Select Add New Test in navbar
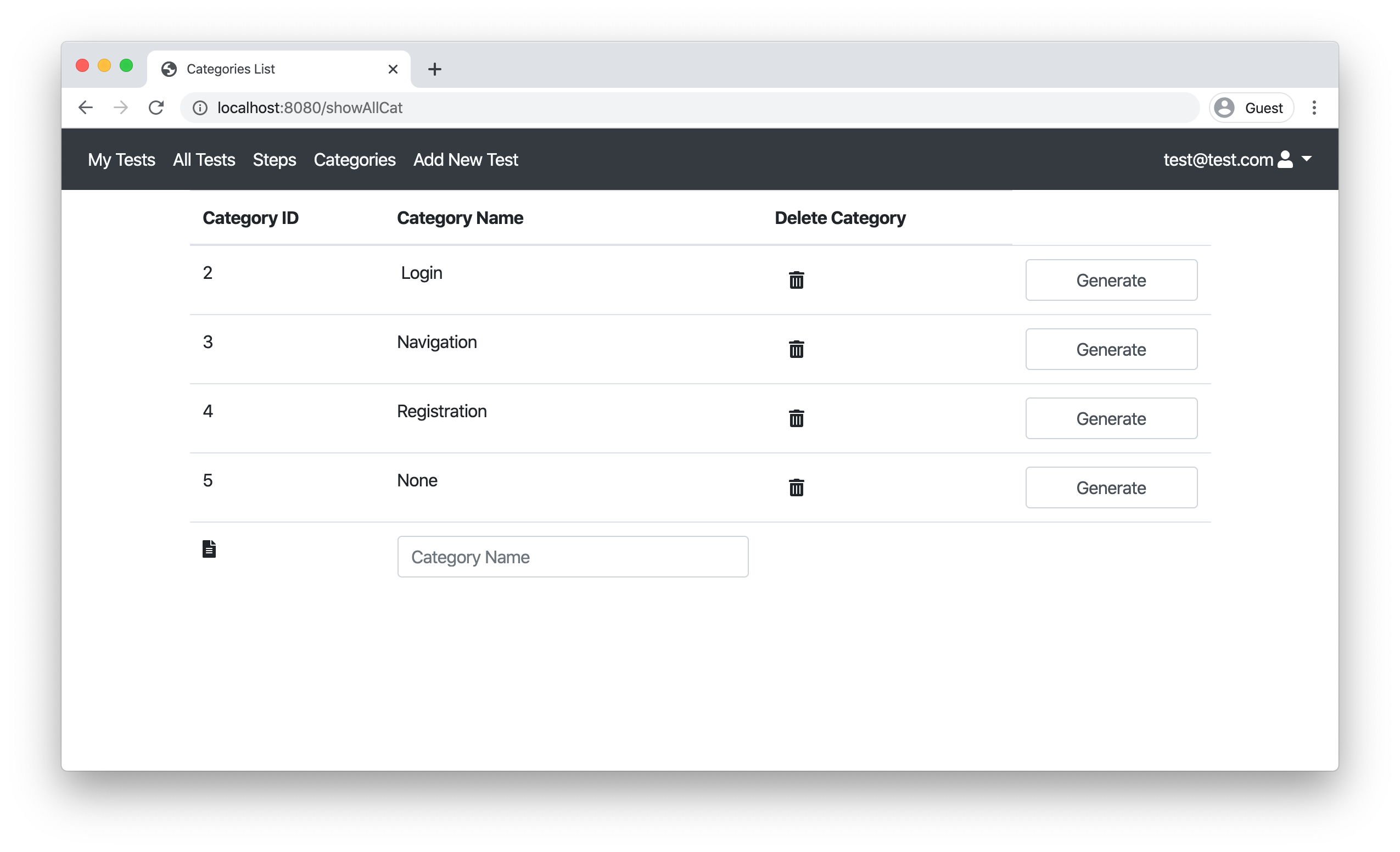Viewport: 1400px width, 852px height. [x=466, y=160]
